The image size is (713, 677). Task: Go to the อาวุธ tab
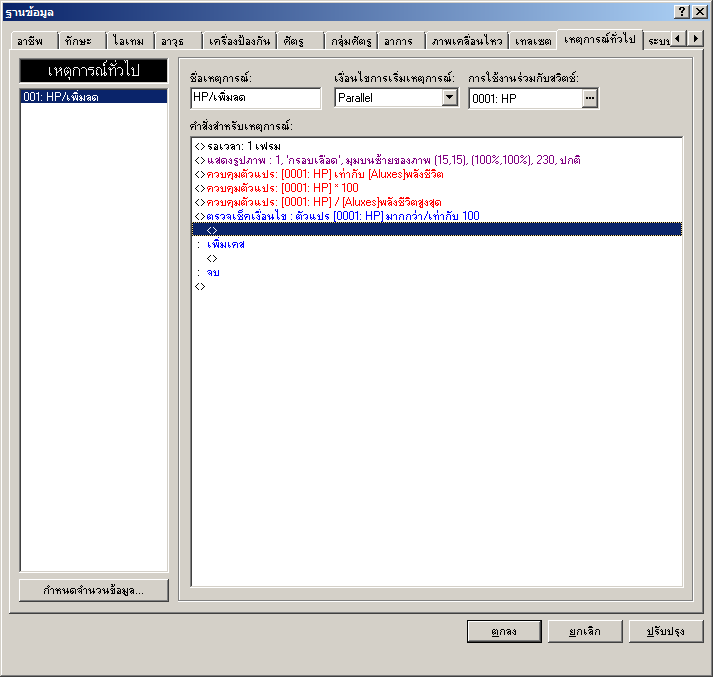(x=178, y=41)
